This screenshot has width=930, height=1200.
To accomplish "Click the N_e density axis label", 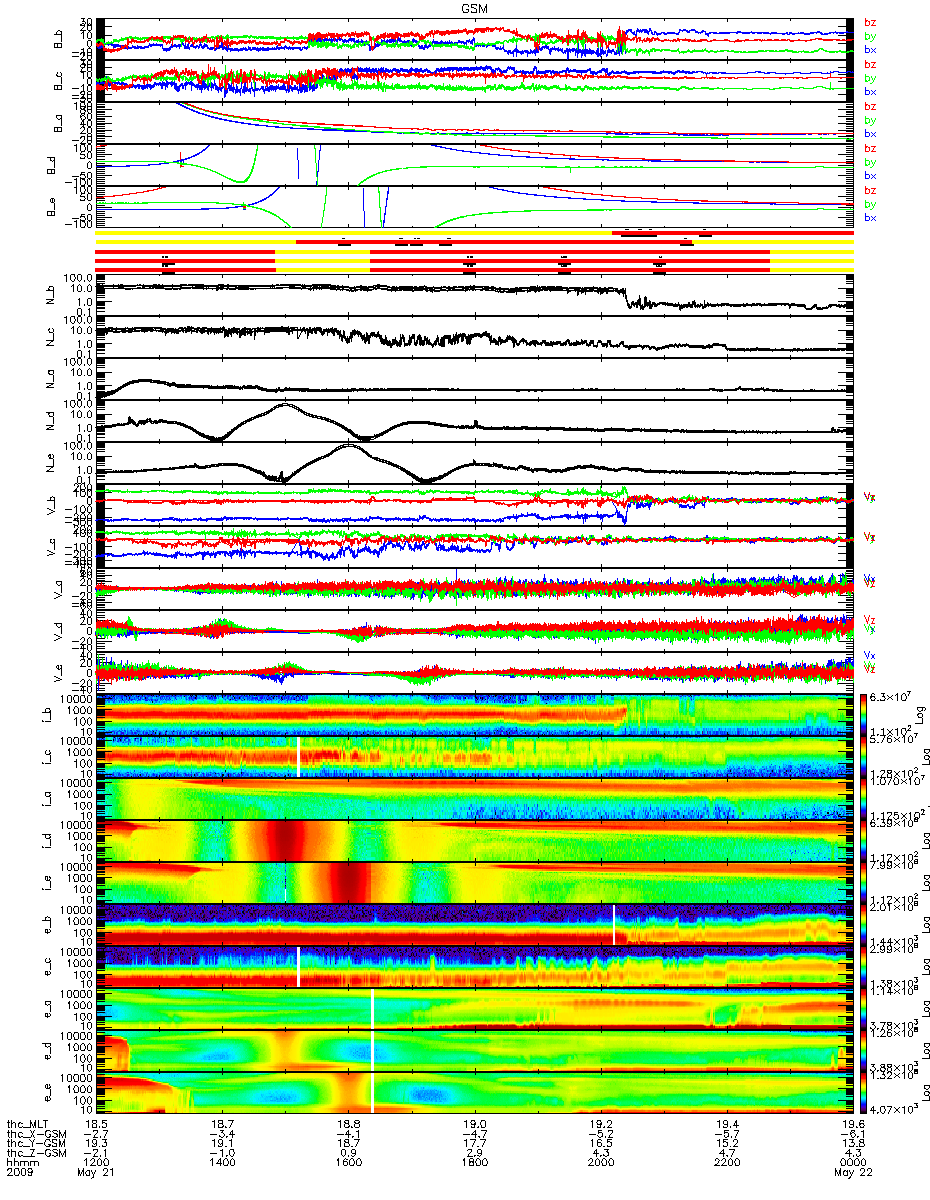I will tap(48, 462).
